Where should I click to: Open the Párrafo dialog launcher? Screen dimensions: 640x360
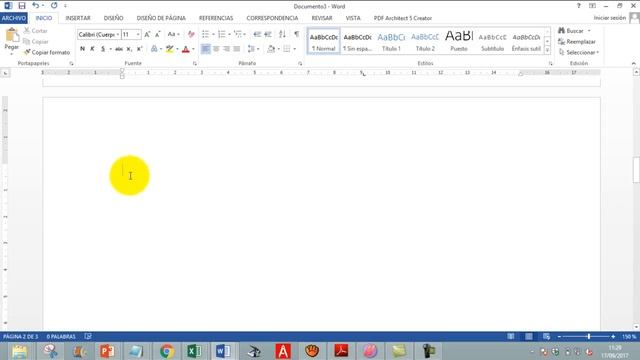click(300, 64)
